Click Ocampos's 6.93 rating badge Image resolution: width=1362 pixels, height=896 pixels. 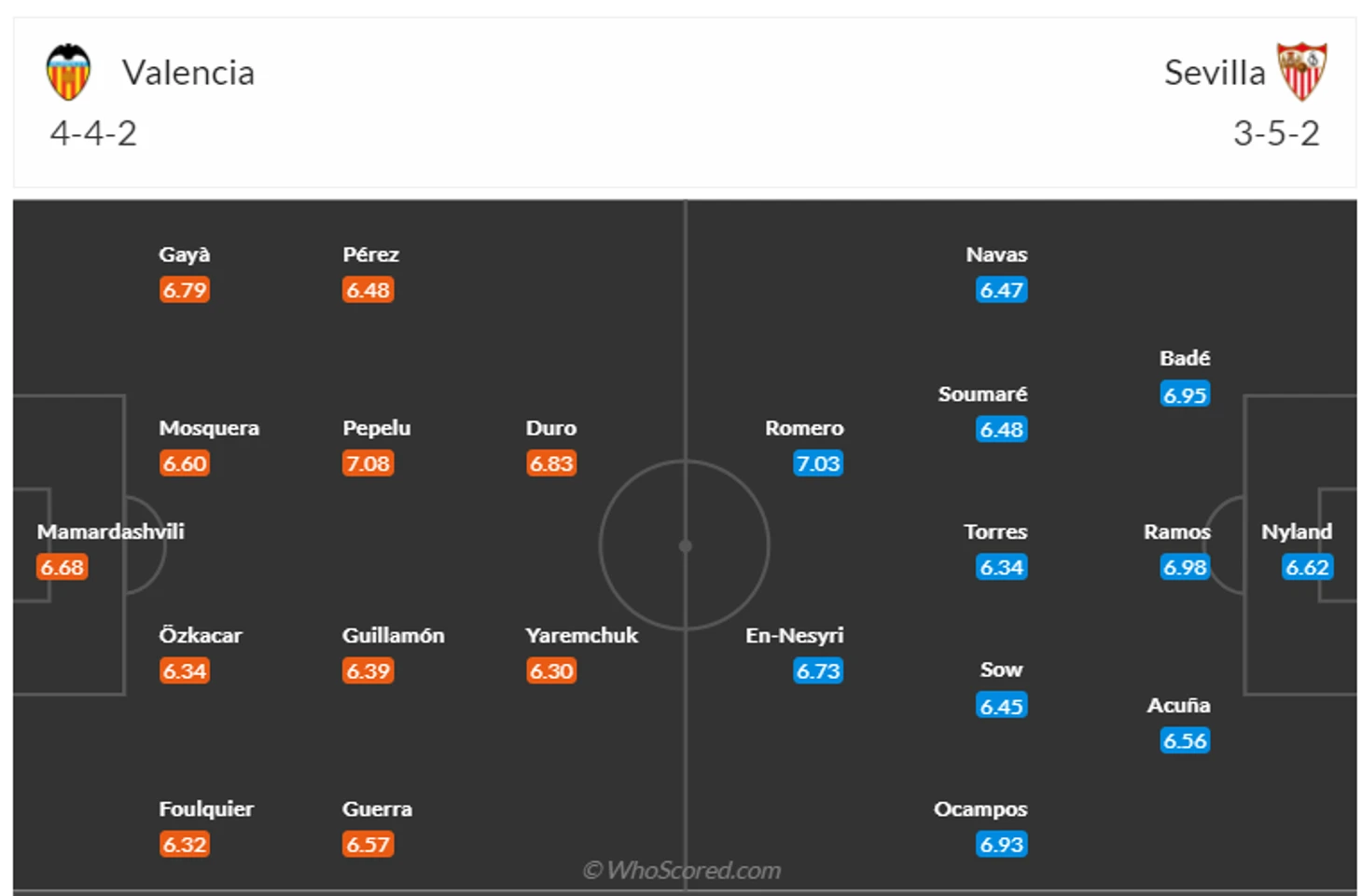pyautogui.click(x=1002, y=845)
